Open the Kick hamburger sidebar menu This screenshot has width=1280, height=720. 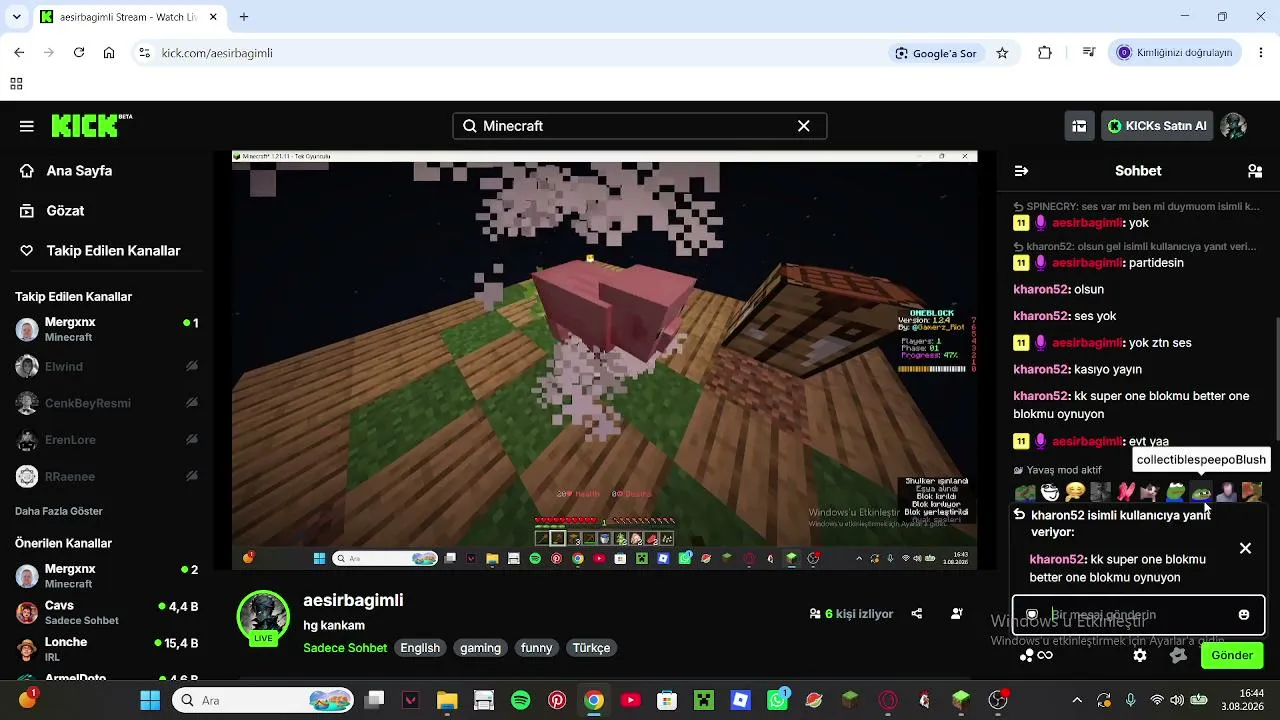[x=27, y=126]
